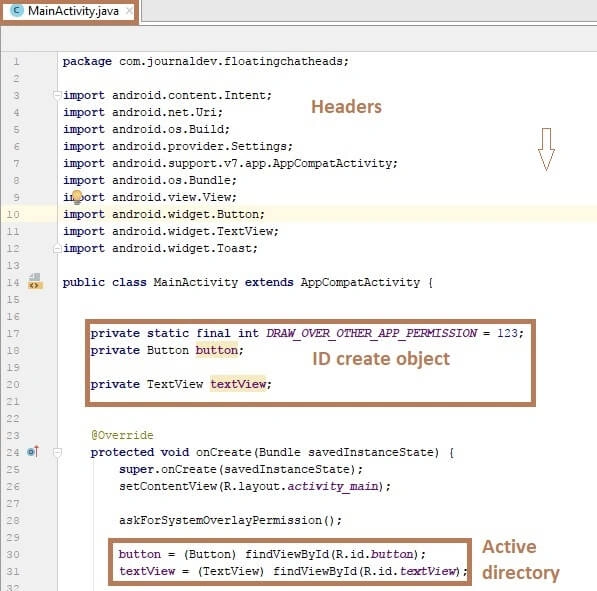Collapse the import block at line 3

pos(57,95)
